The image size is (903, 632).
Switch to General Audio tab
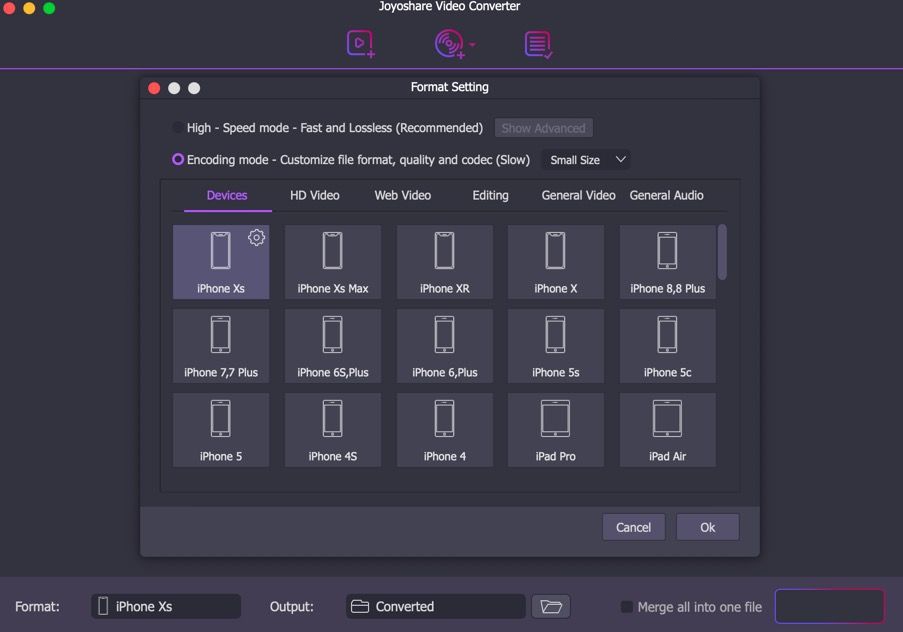[x=666, y=195]
